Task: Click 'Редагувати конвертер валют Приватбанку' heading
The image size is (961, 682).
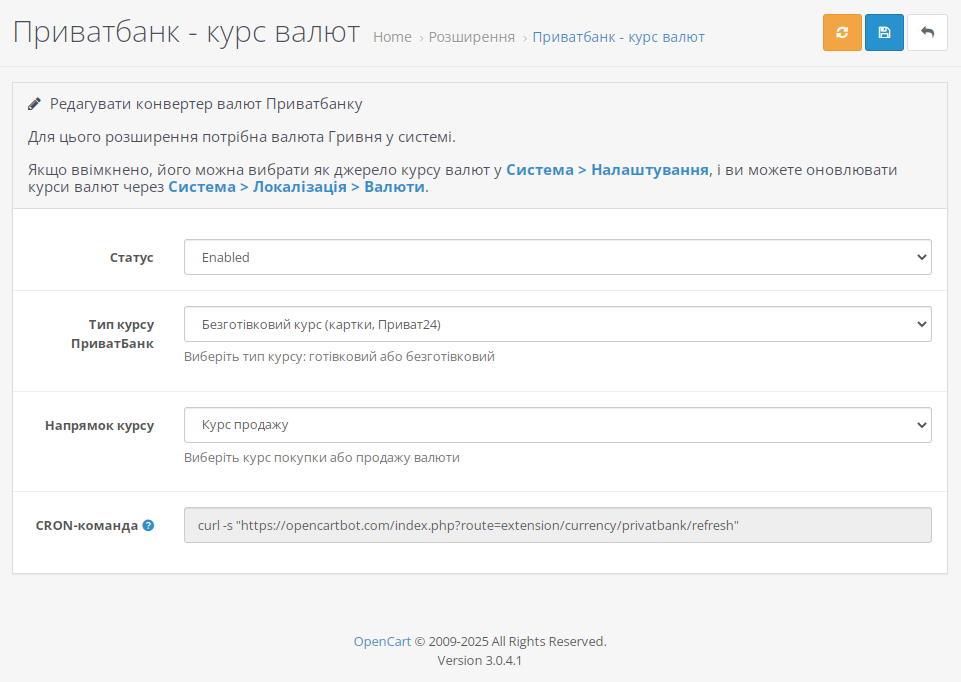Action: tap(206, 104)
